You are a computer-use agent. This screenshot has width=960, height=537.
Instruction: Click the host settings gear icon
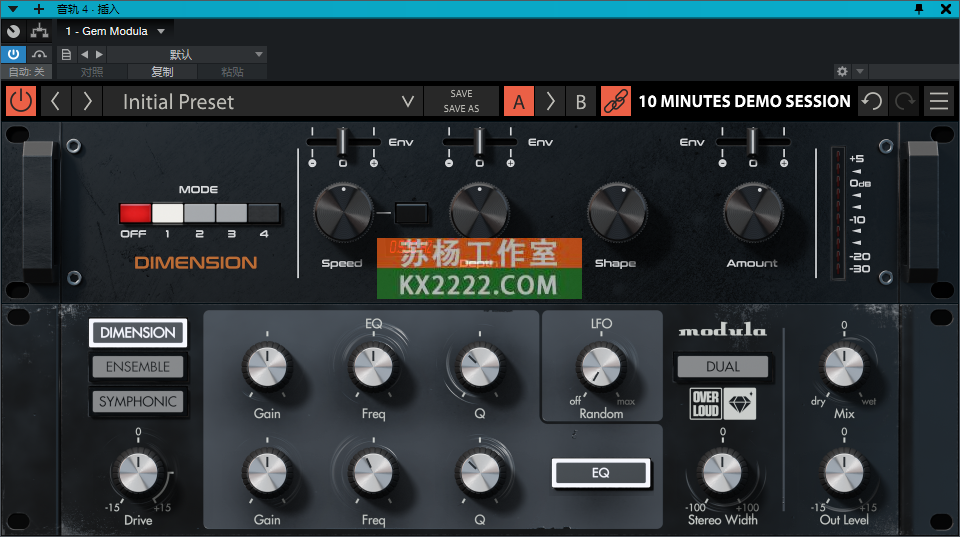(x=842, y=72)
